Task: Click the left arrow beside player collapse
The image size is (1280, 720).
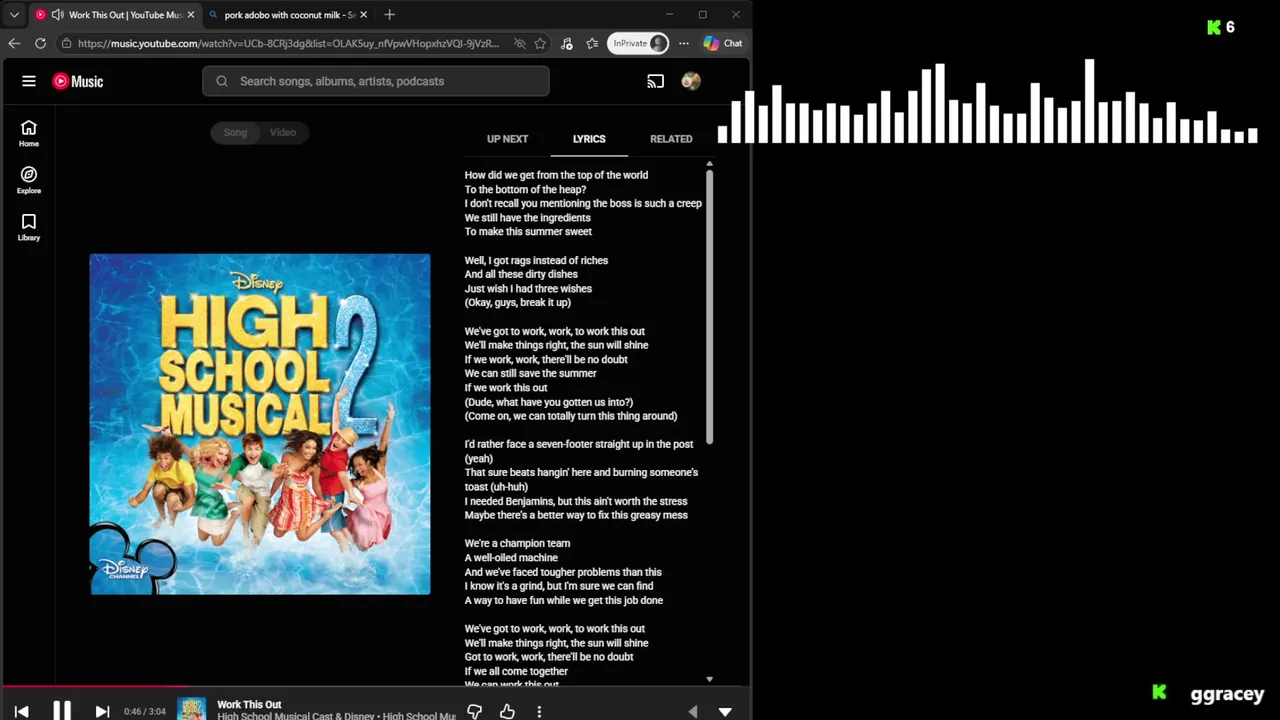Action: coord(693,712)
